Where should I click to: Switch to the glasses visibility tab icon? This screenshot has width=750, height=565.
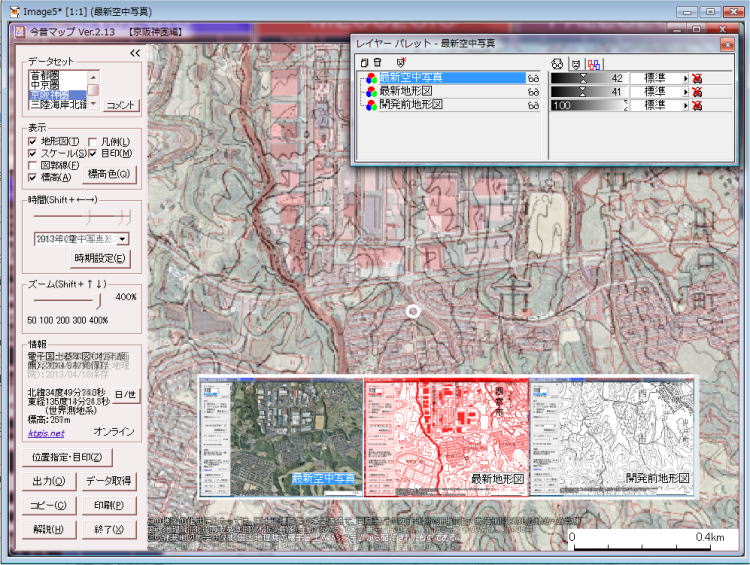557,64
